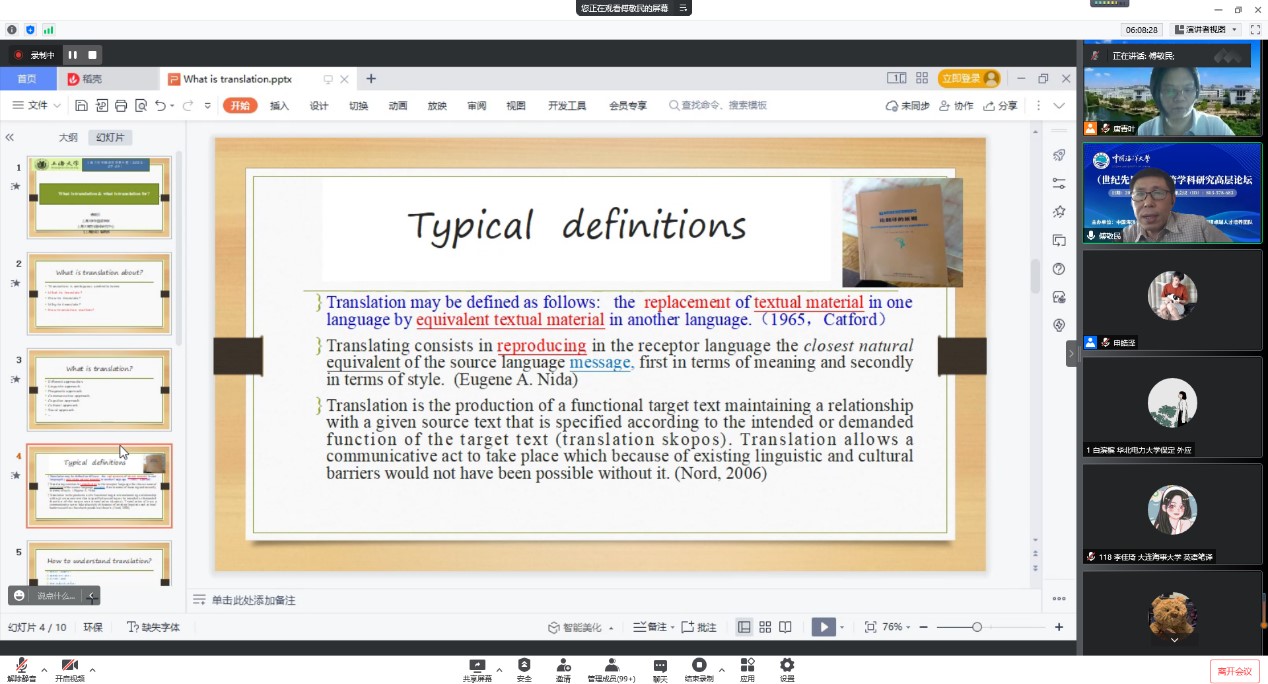Stop the recording with the square button
The image size is (1268, 684).
tap(93, 54)
